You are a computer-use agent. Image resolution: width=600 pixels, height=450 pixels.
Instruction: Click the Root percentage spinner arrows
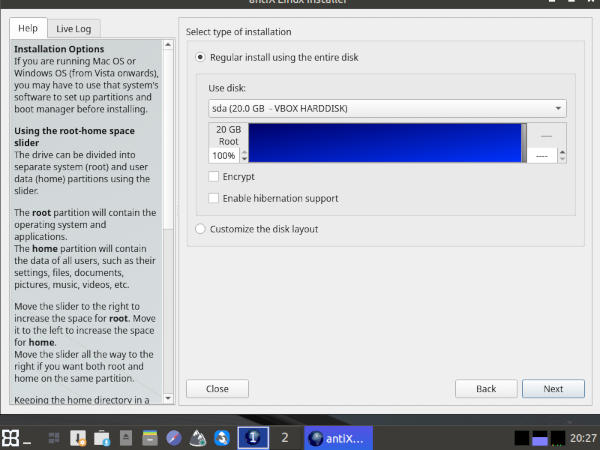coord(242,156)
